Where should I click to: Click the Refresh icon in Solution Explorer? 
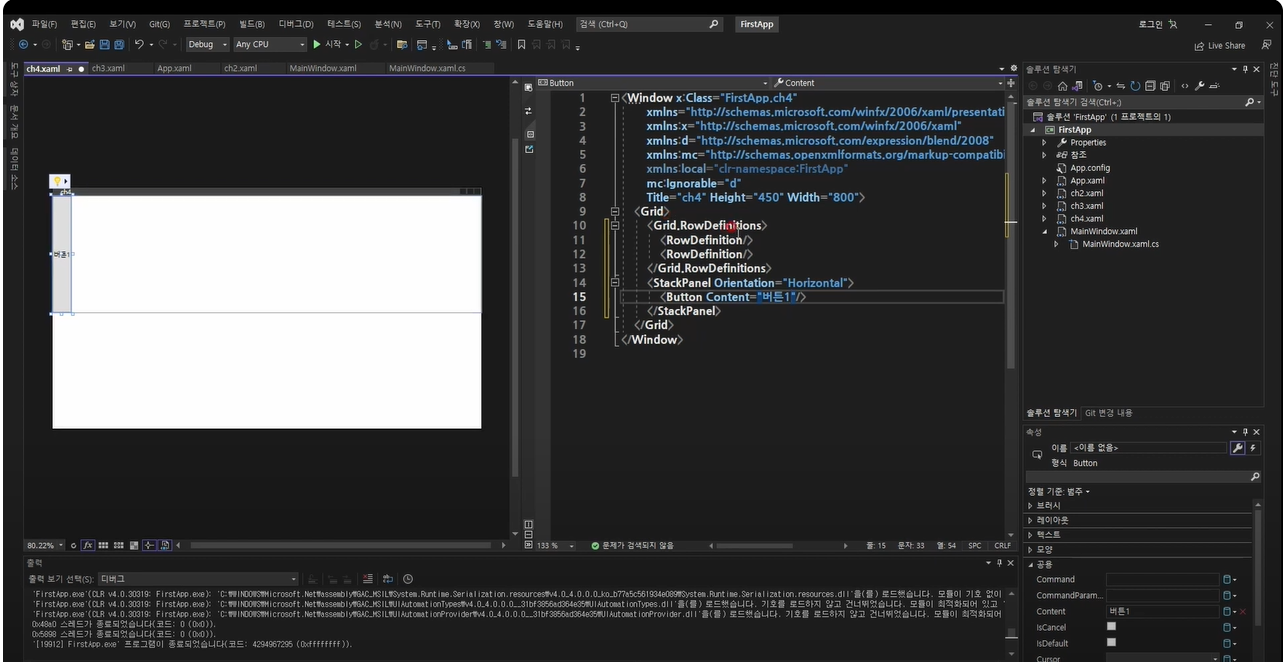[1136, 86]
